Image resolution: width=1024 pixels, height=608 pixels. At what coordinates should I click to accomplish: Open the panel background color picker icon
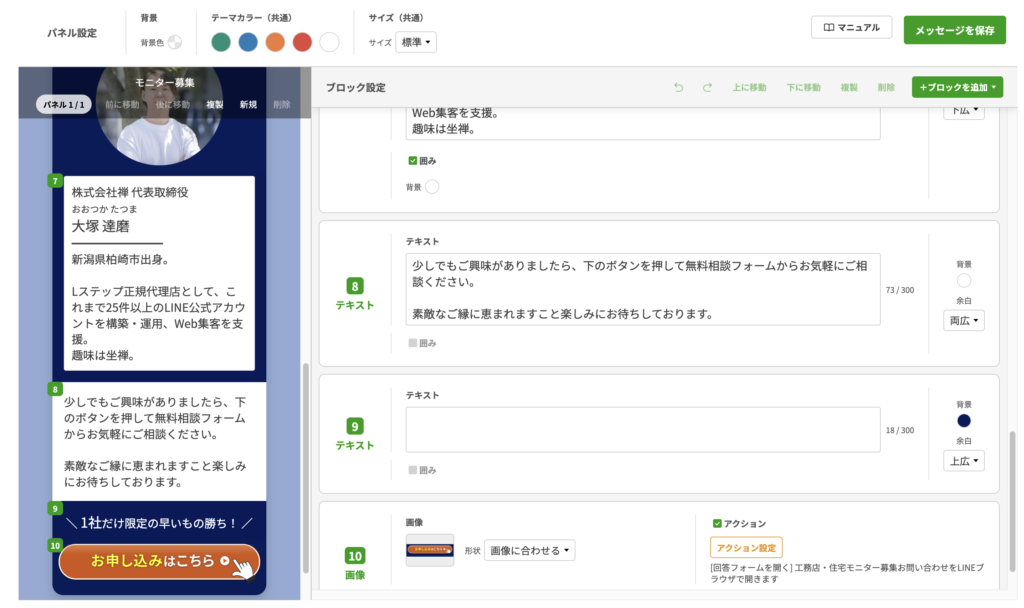click(175, 42)
